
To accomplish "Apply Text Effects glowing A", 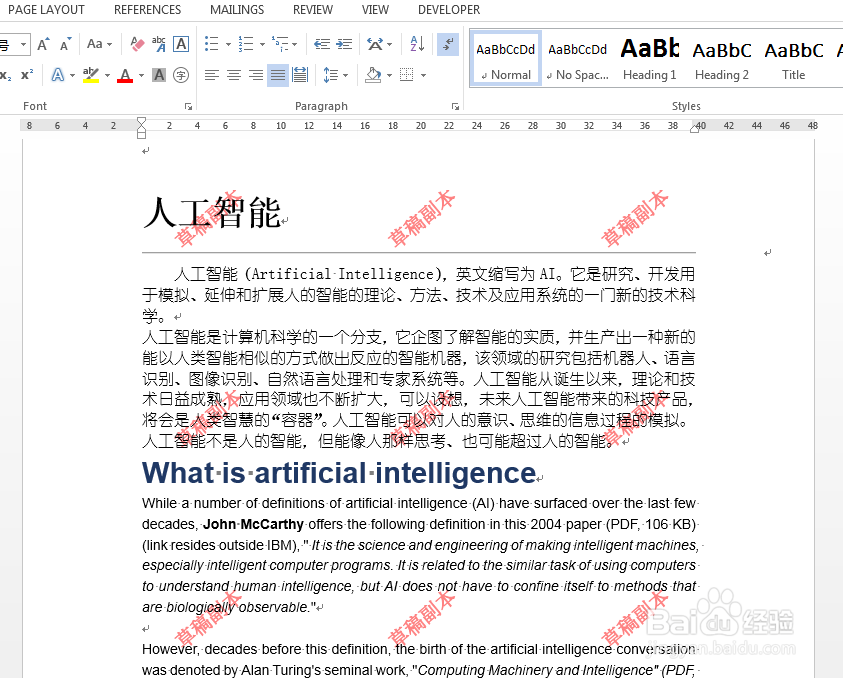I will 58,75.
